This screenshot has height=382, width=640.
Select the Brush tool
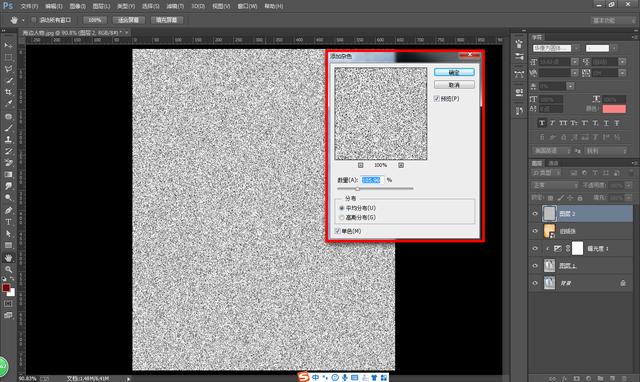pyautogui.click(x=8, y=128)
